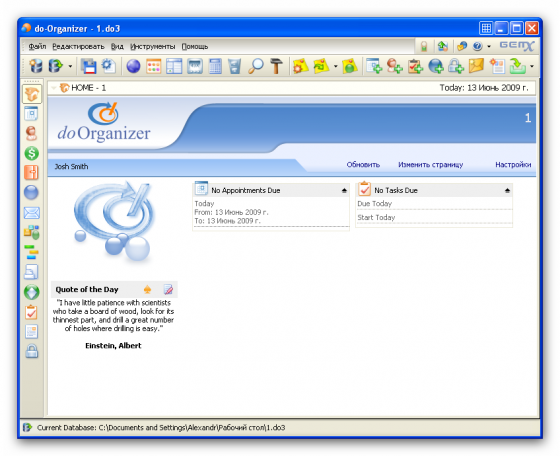This screenshot has height=456, width=560.
Task: Expand the HOME - 1 dropdown arrow
Action: [54, 88]
